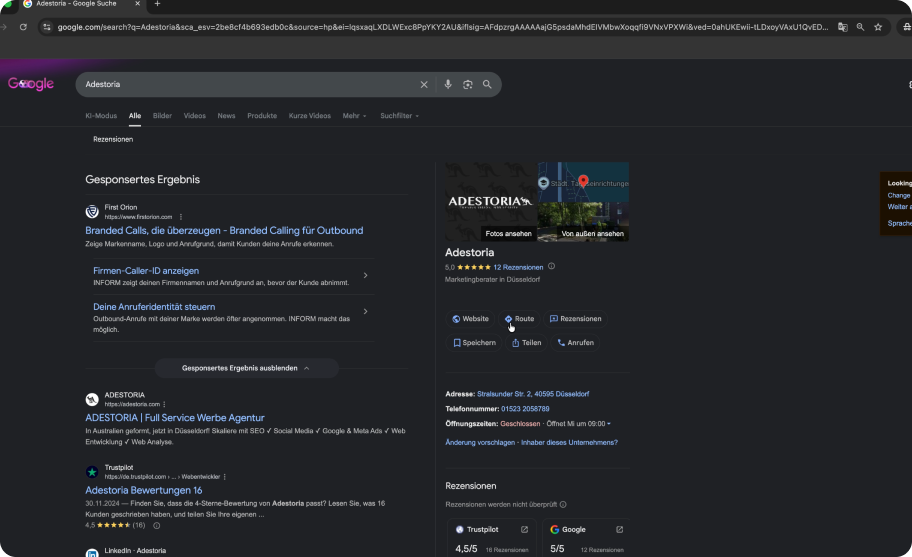Click the Änderung vorschlagen link
This screenshot has height=557, width=912.
(x=480, y=443)
